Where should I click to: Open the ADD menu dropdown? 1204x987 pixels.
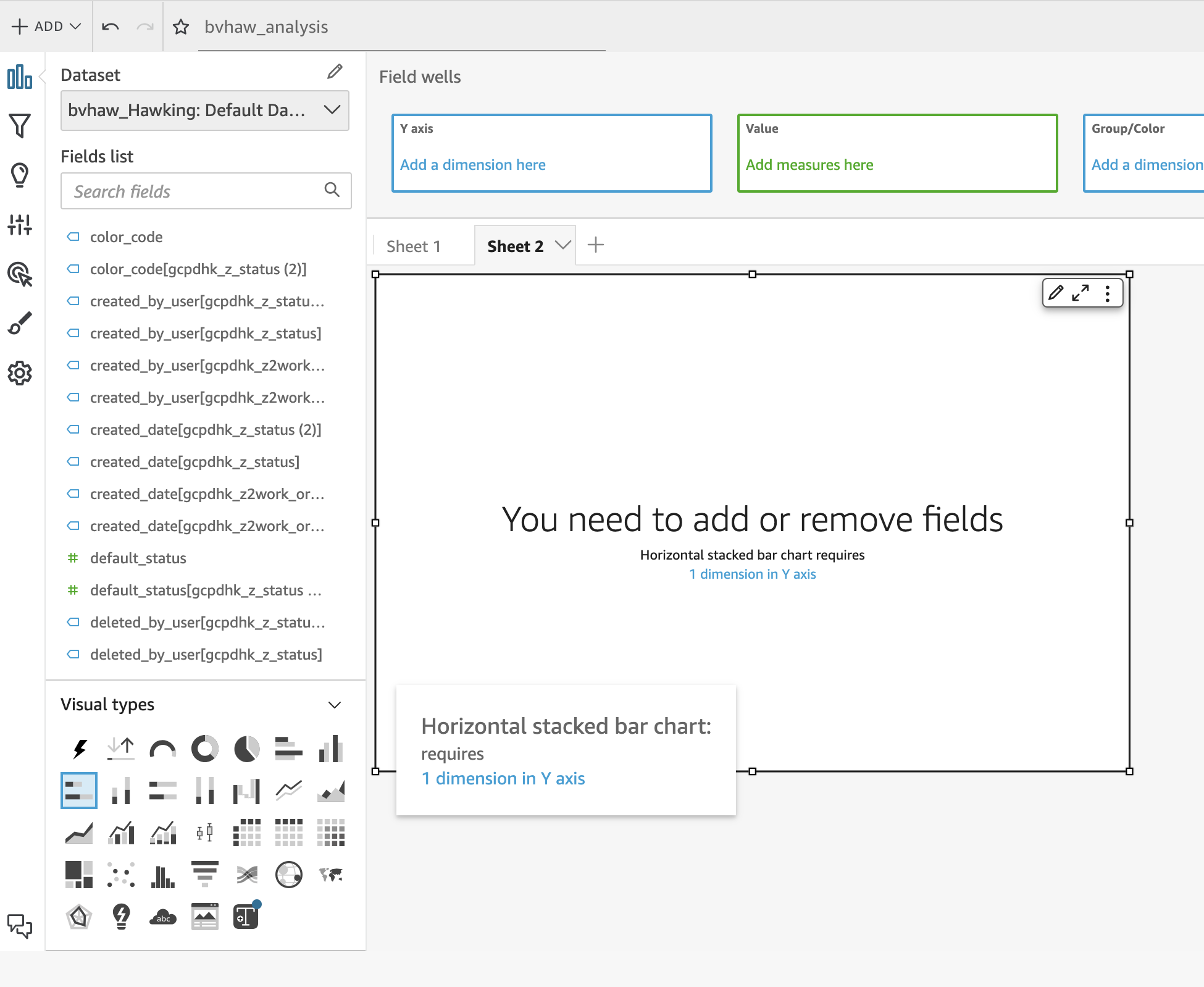46,27
